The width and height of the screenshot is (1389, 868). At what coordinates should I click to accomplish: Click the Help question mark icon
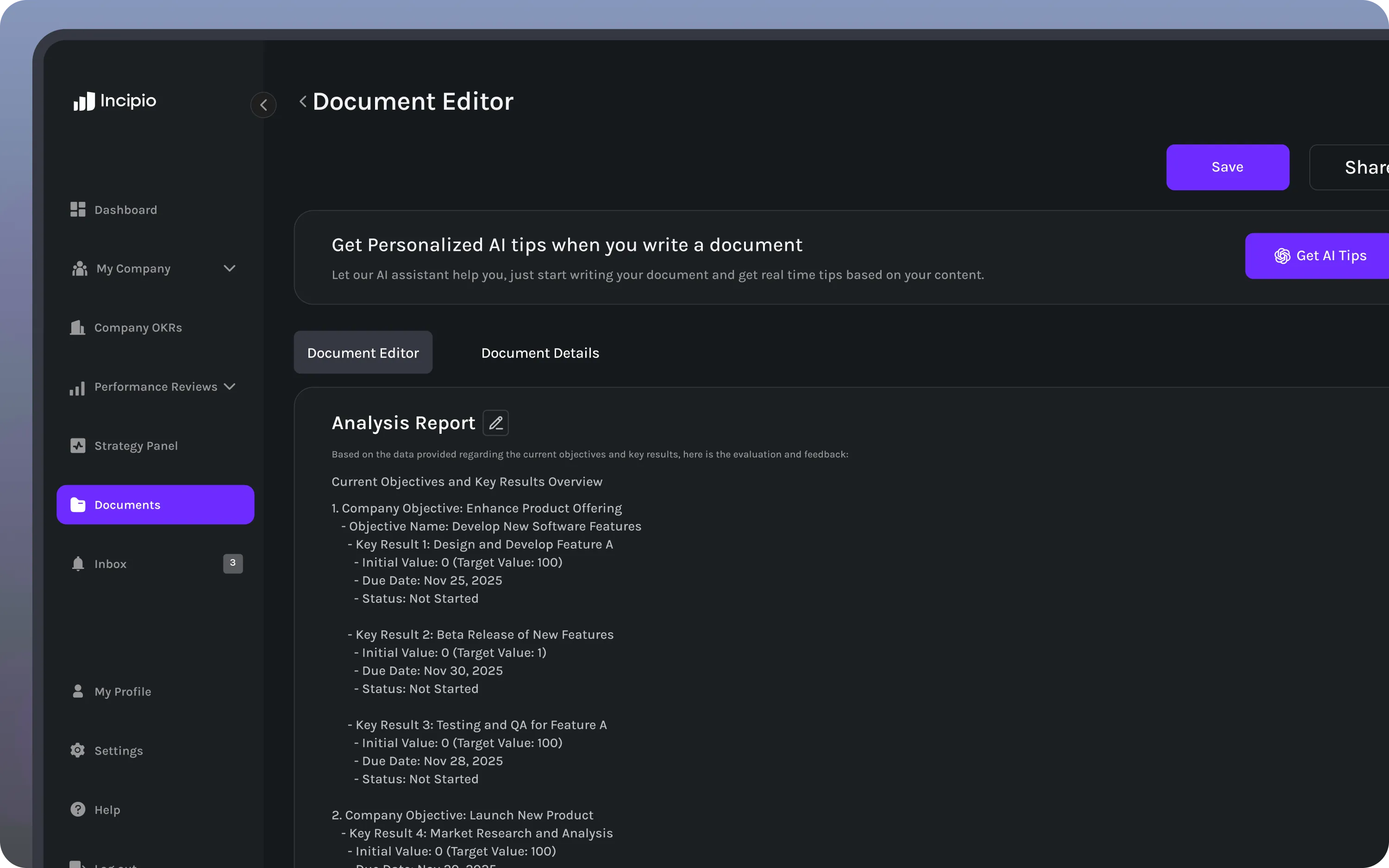pos(77,810)
